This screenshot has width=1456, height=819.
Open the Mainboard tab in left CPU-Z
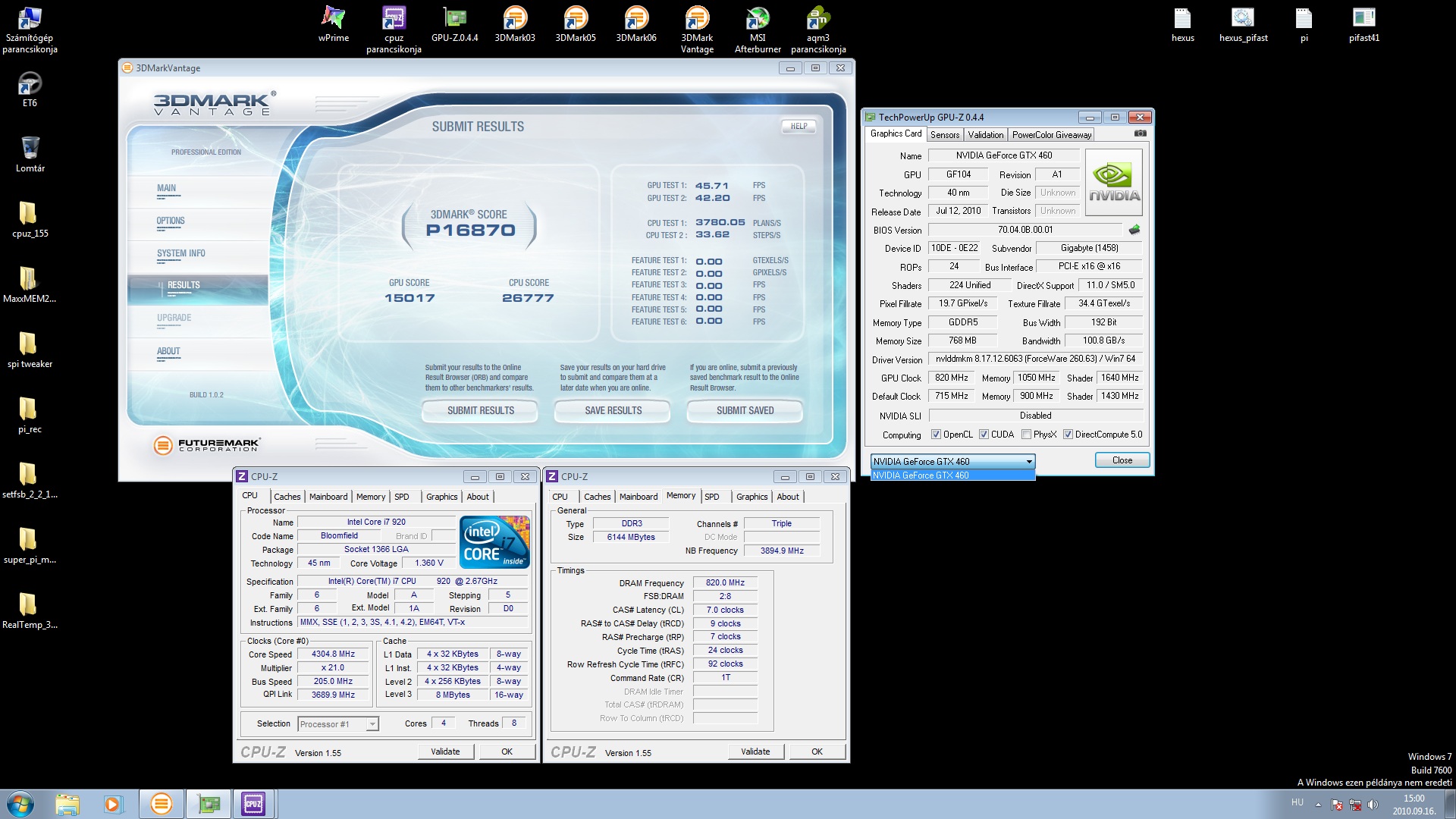[328, 497]
